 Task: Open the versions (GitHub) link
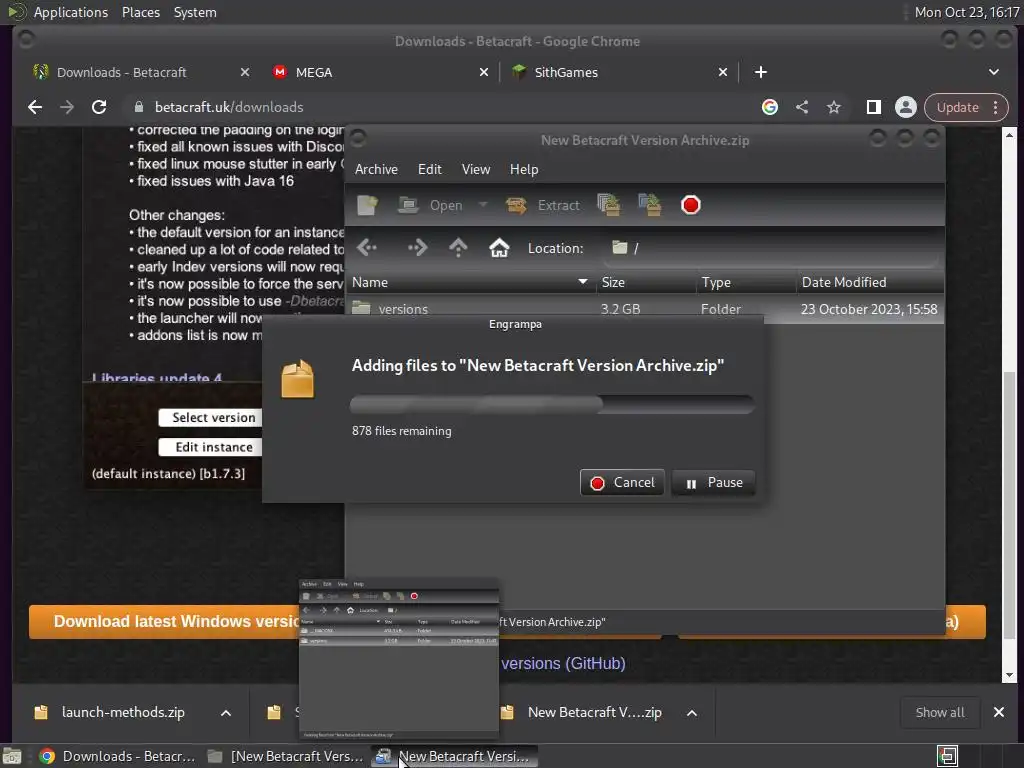click(x=563, y=664)
